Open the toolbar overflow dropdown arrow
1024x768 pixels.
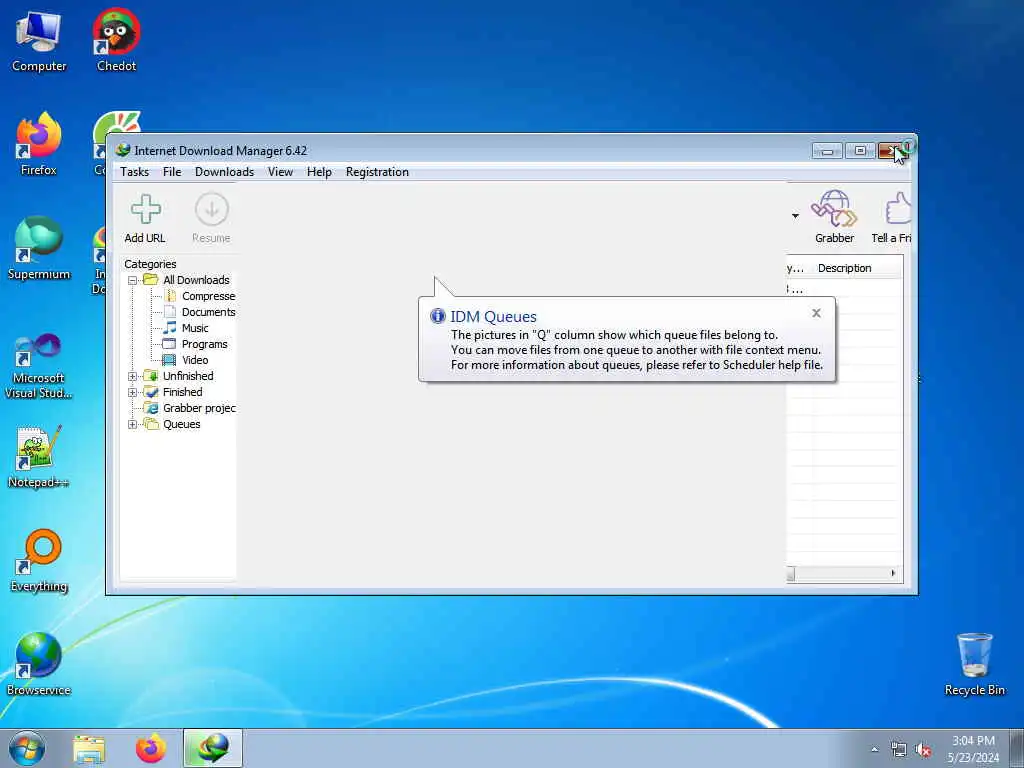(x=795, y=216)
